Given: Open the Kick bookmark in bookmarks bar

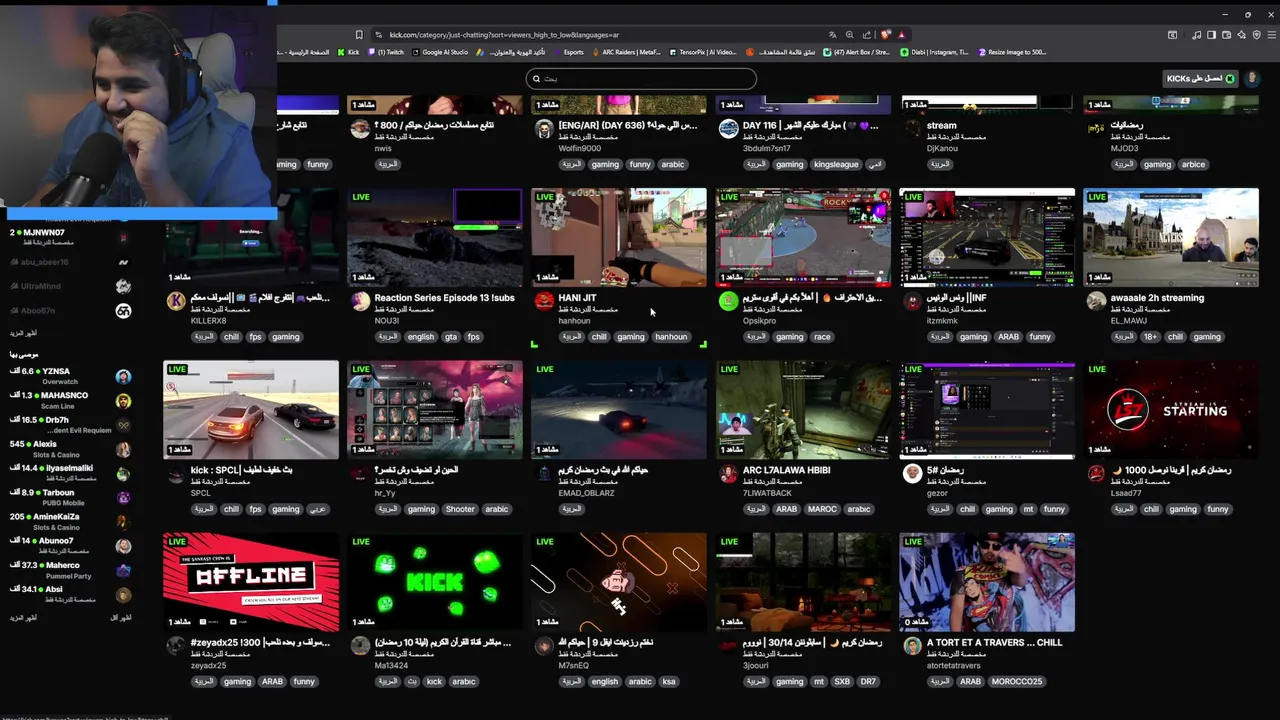Looking at the screenshot, I should coord(348,52).
